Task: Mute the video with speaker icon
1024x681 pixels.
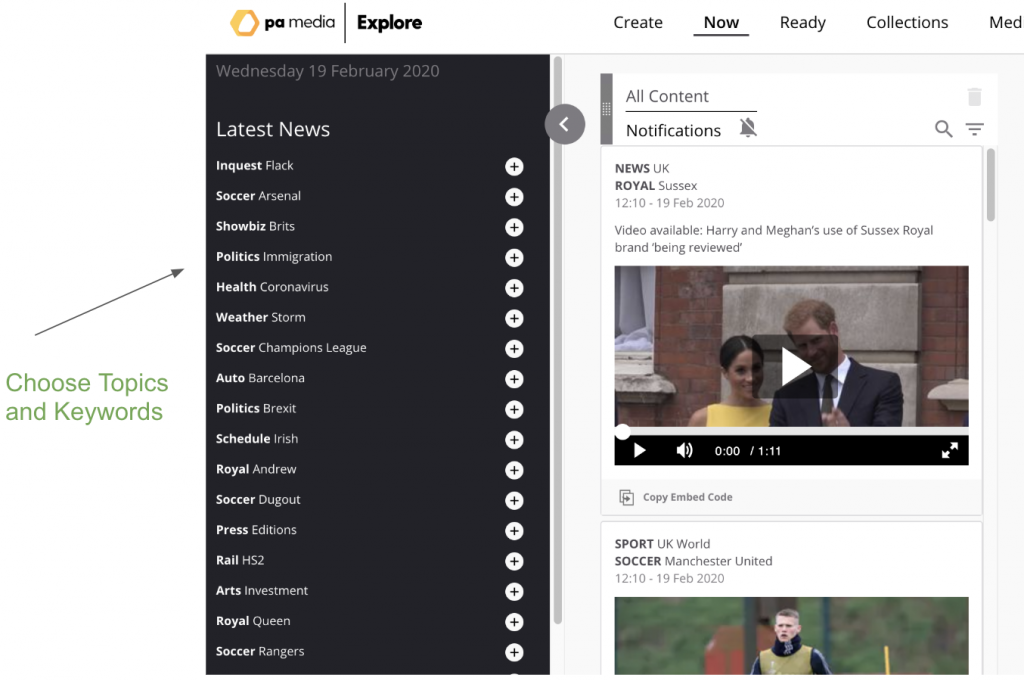Action: [x=684, y=451]
